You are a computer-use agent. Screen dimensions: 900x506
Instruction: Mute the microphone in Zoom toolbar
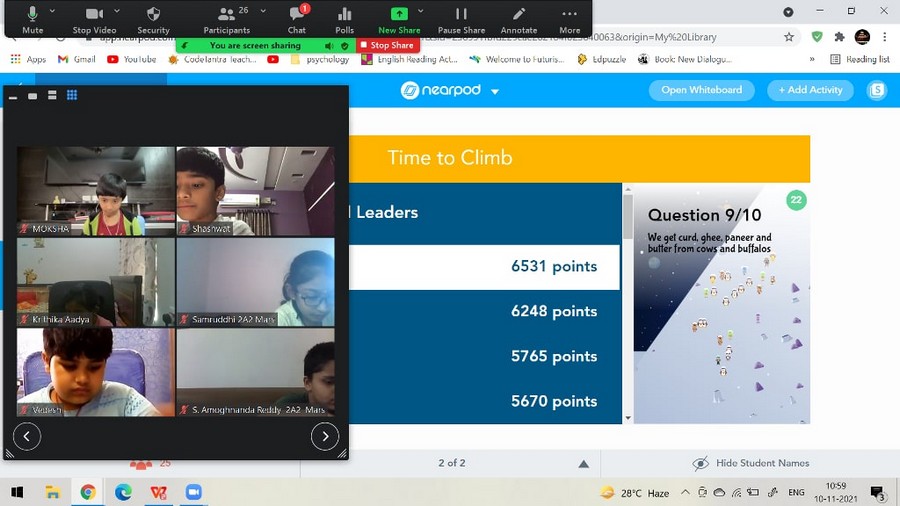32,14
